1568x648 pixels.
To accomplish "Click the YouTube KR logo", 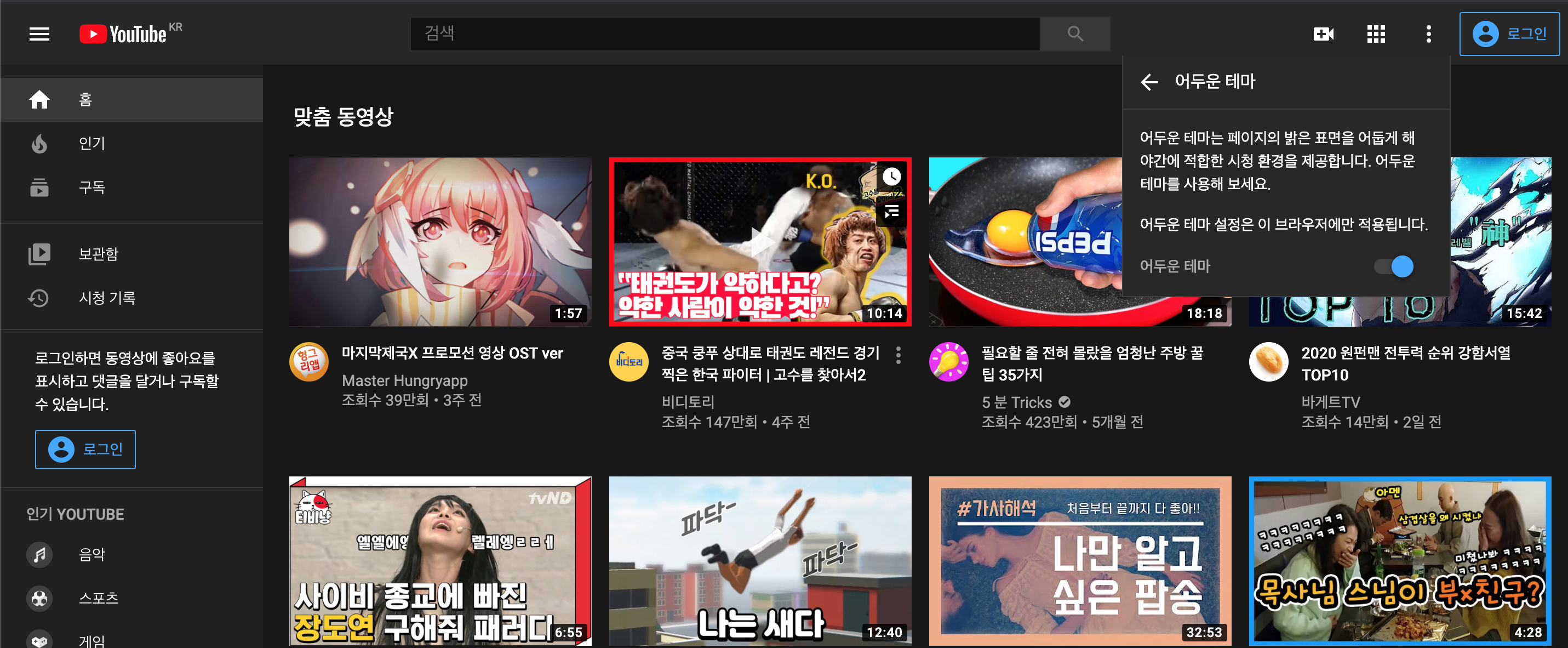I will pos(130,33).
